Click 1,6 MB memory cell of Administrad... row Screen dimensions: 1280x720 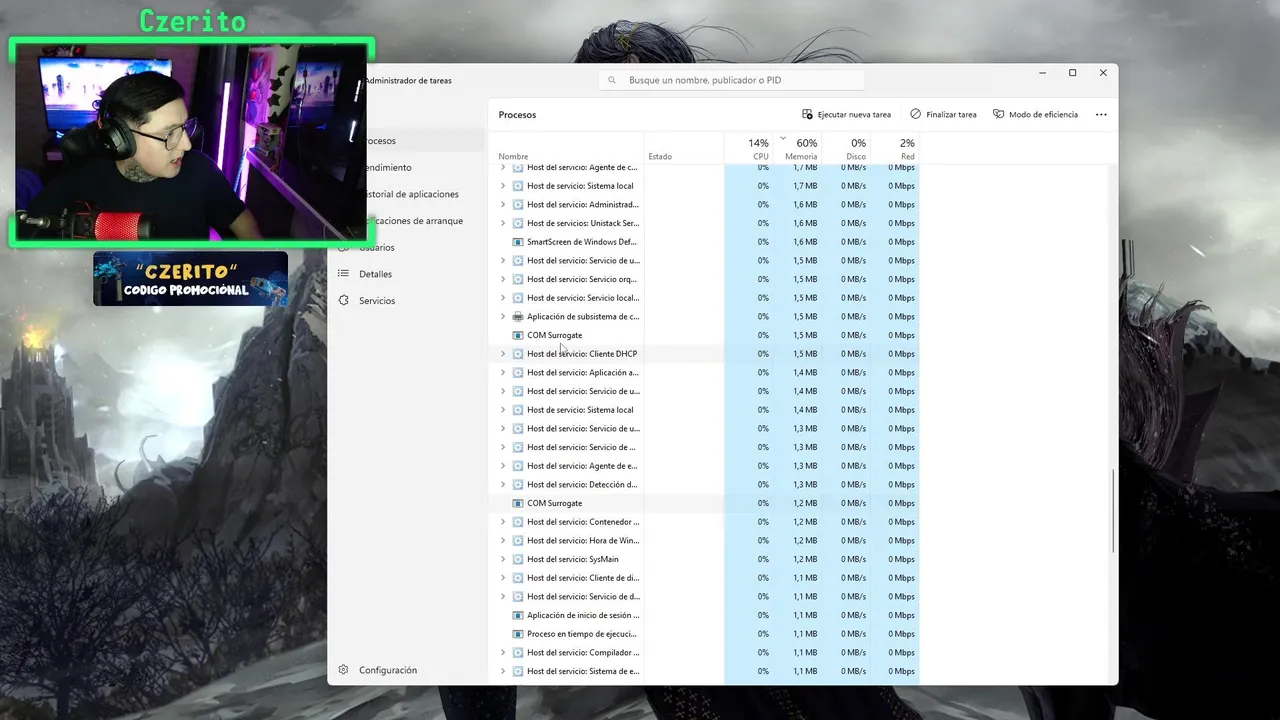coord(798,205)
